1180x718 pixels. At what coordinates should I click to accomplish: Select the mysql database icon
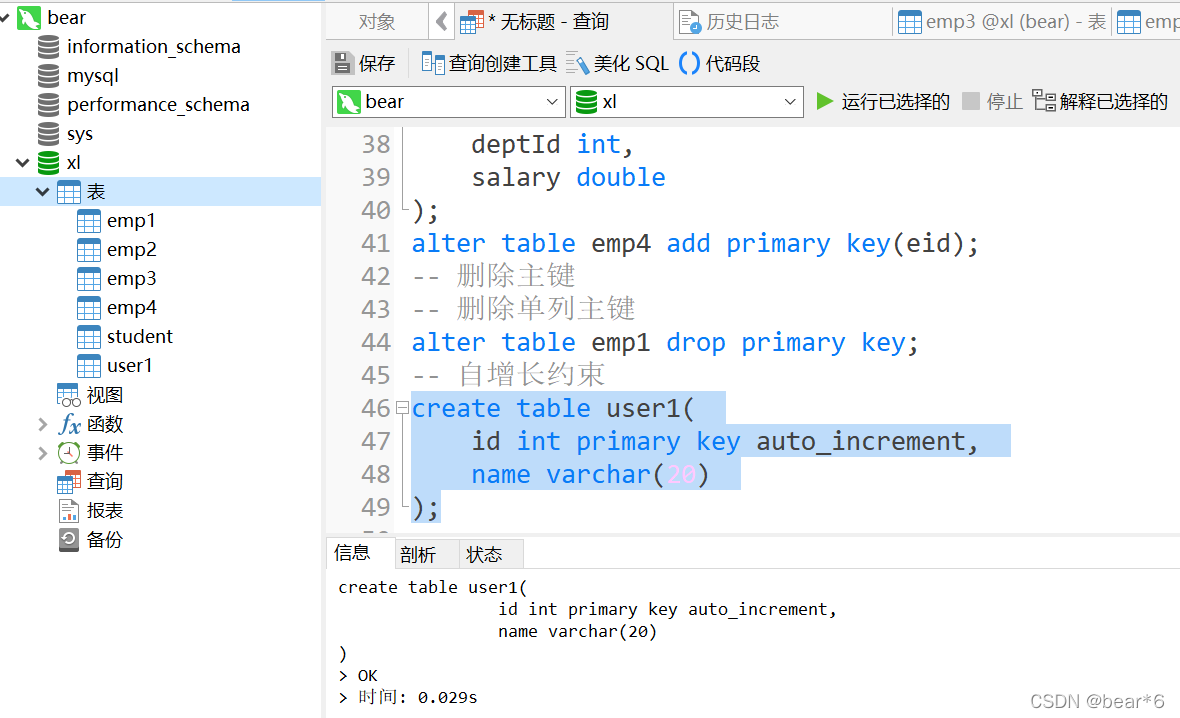(48, 76)
